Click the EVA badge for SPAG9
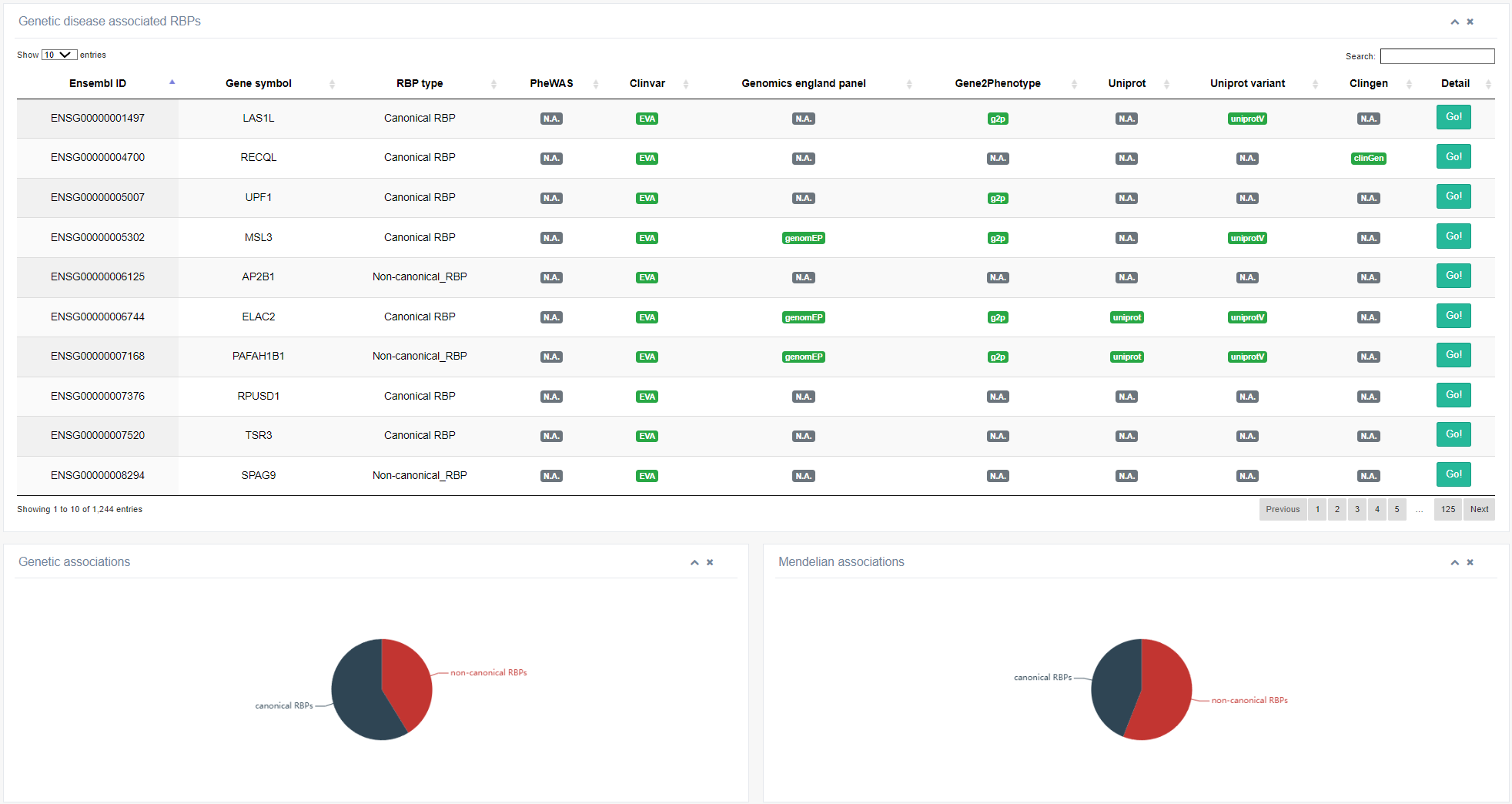 (647, 476)
